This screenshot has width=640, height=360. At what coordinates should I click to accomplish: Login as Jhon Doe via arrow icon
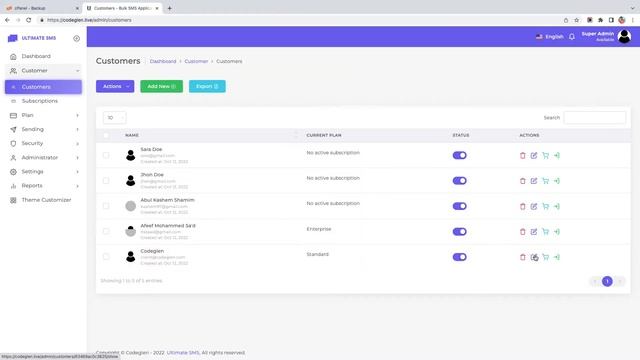(557, 181)
